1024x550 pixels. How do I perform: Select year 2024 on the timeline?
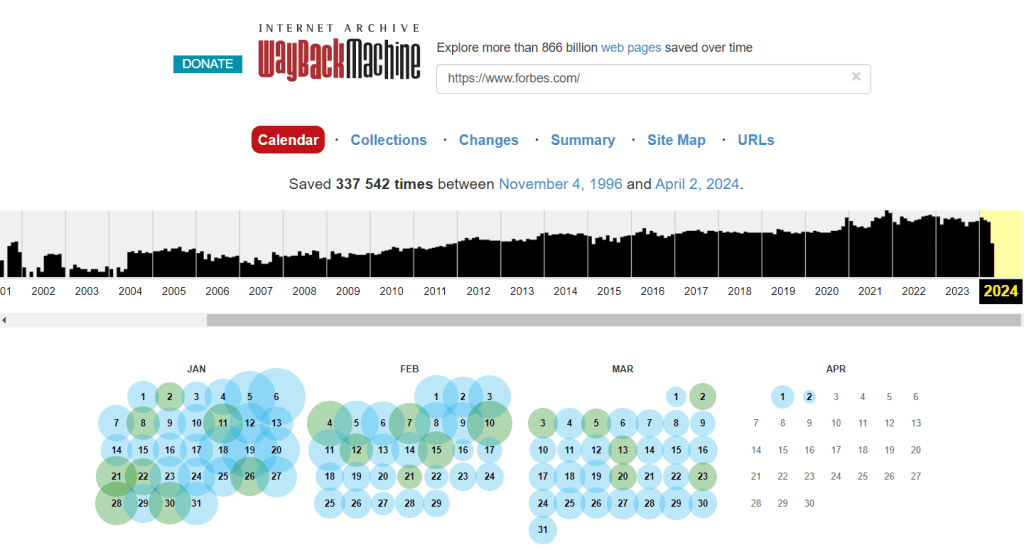tap(1000, 291)
